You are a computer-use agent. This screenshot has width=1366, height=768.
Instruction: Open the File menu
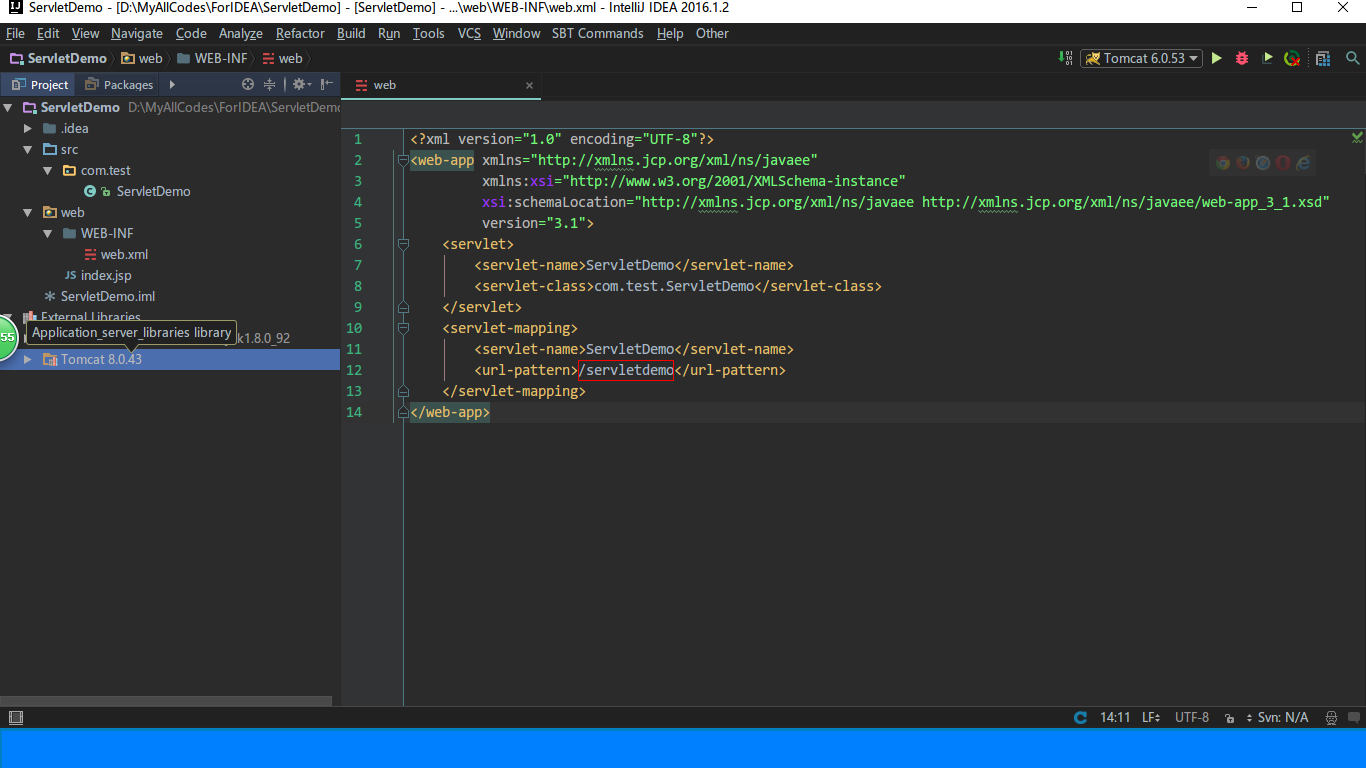pyautogui.click(x=15, y=33)
